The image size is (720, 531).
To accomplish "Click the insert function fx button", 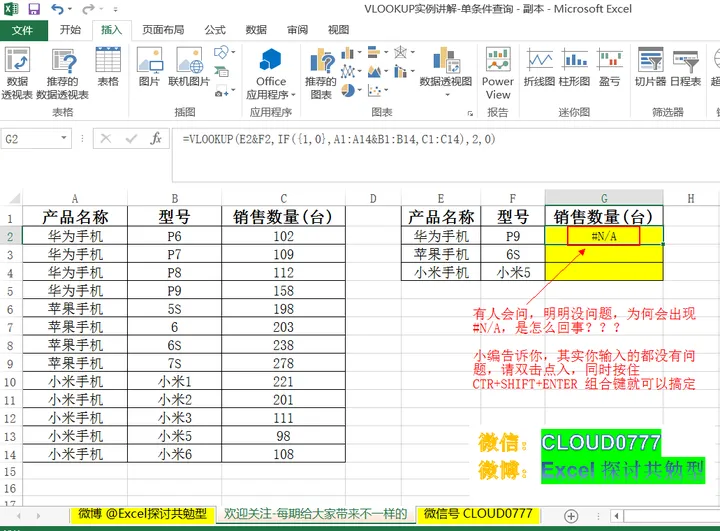I will pos(156,138).
